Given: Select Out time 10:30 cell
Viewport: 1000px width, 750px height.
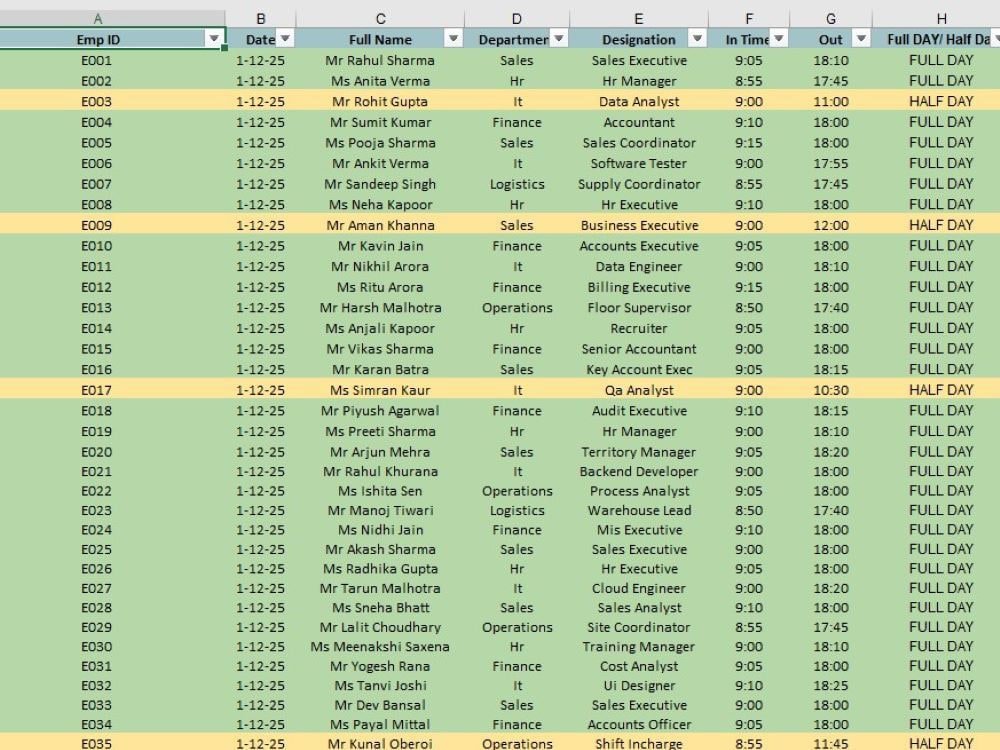Looking at the screenshot, I should coord(830,390).
